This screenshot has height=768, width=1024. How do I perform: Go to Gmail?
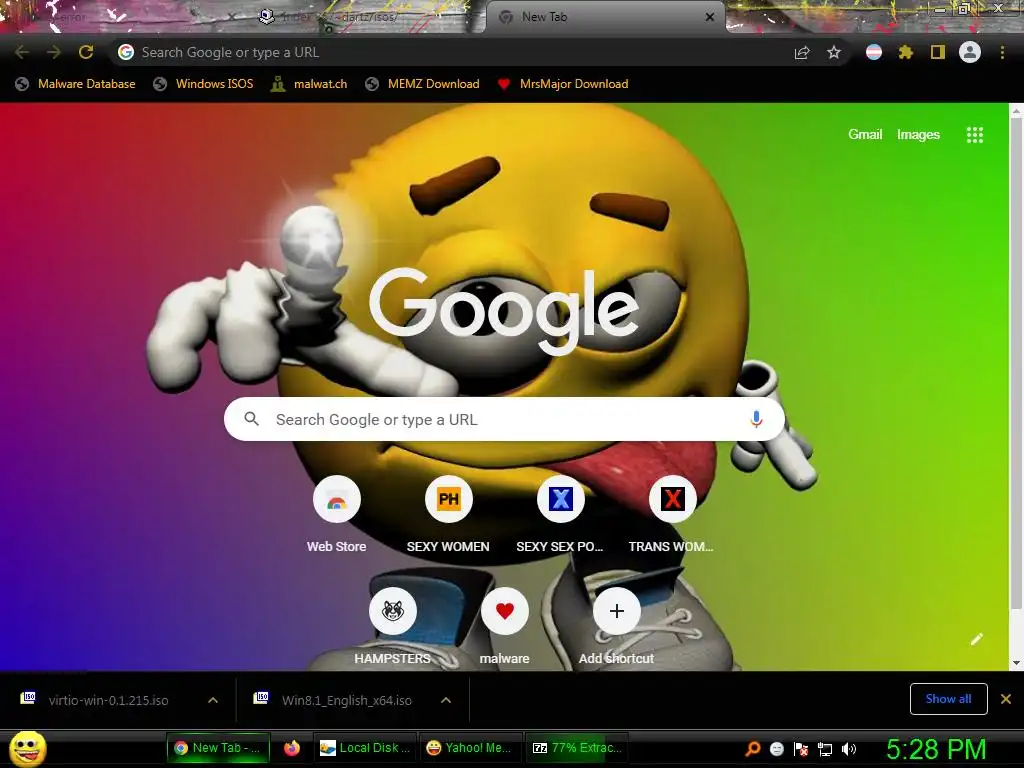tap(865, 135)
